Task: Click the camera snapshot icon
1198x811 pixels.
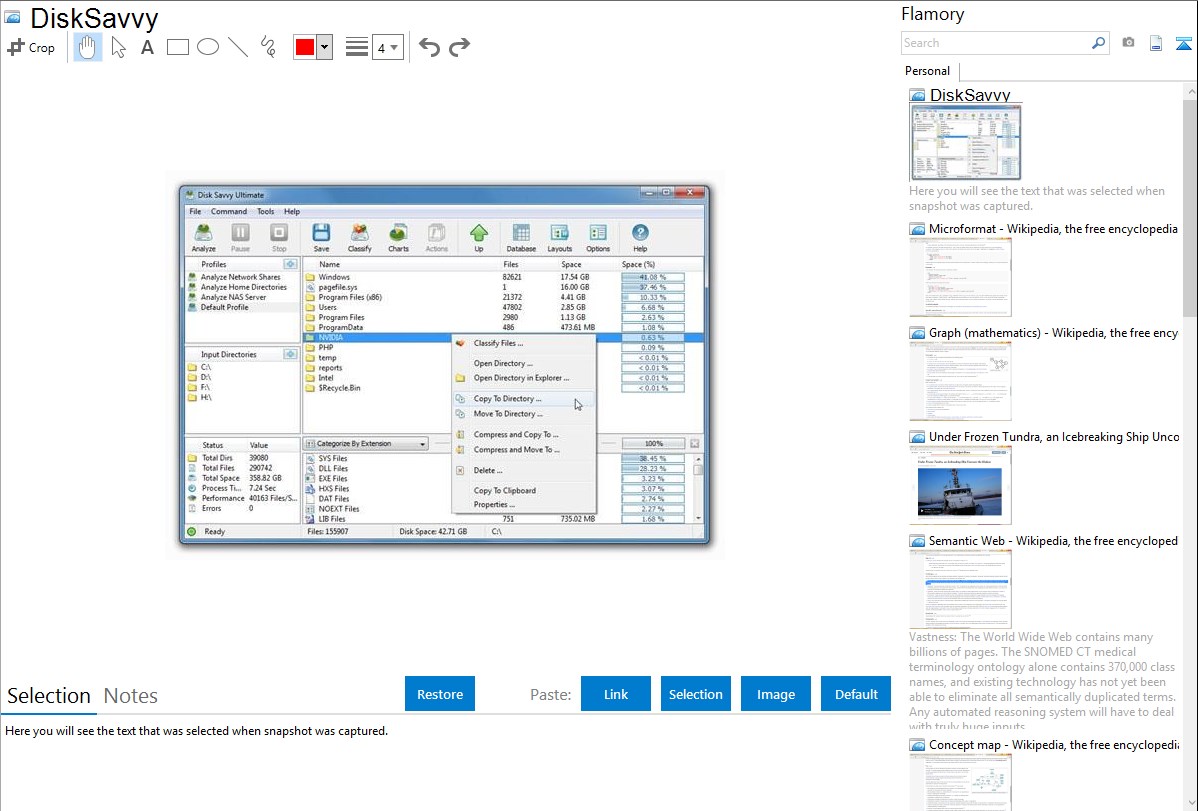Action: tap(1128, 43)
